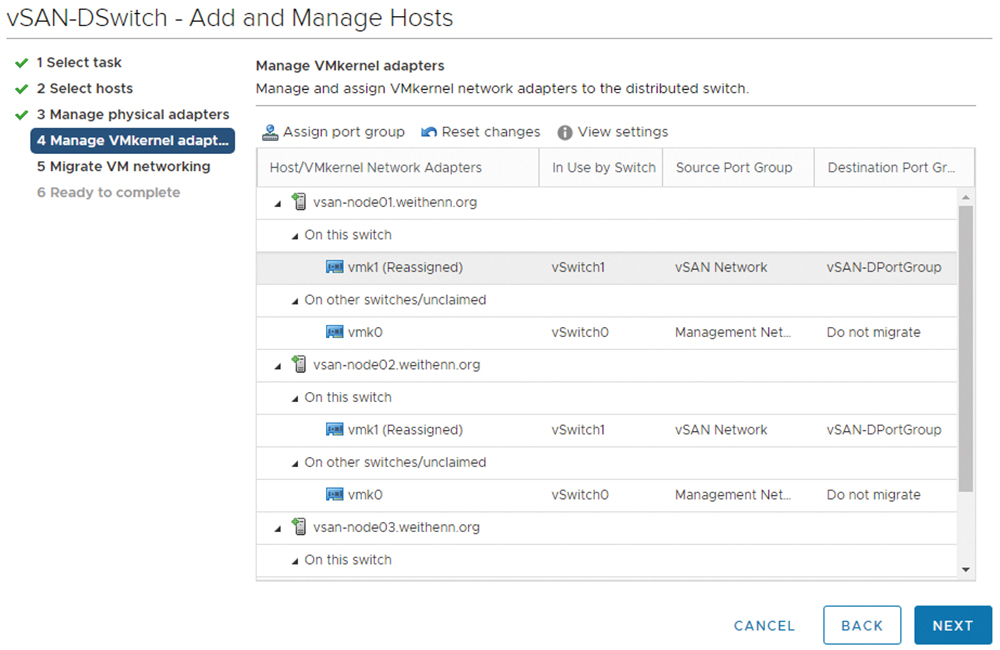Collapse the vsan-node01.weithenn.org host tree
The height and width of the screenshot is (650, 1000).
click(x=277, y=203)
